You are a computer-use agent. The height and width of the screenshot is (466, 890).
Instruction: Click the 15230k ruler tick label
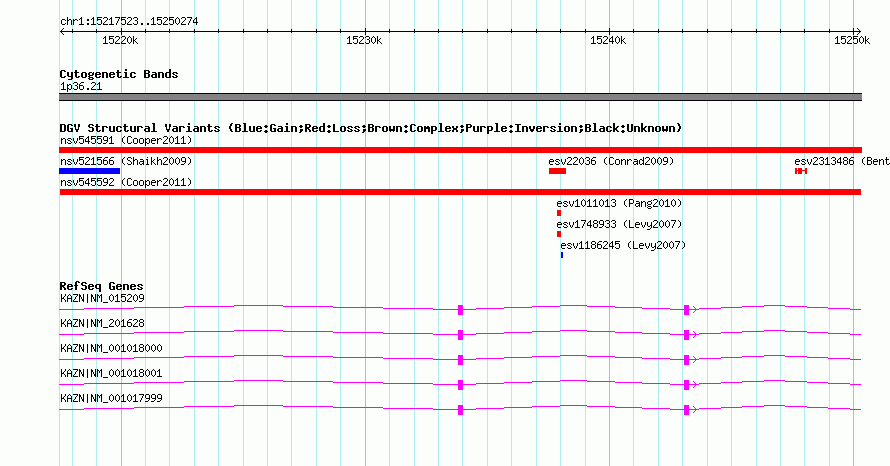tap(364, 40)
